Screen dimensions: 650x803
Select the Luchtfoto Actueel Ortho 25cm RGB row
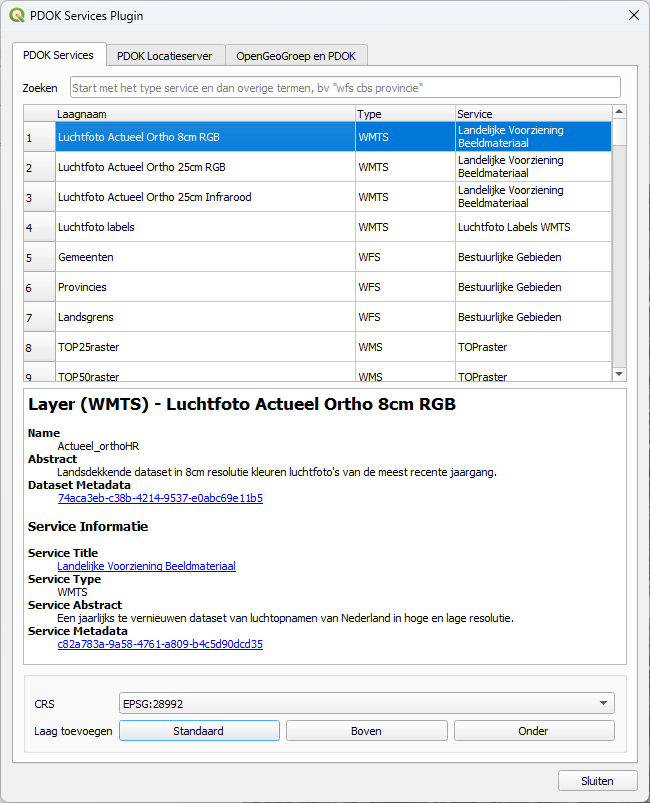(x=204, y=167)
